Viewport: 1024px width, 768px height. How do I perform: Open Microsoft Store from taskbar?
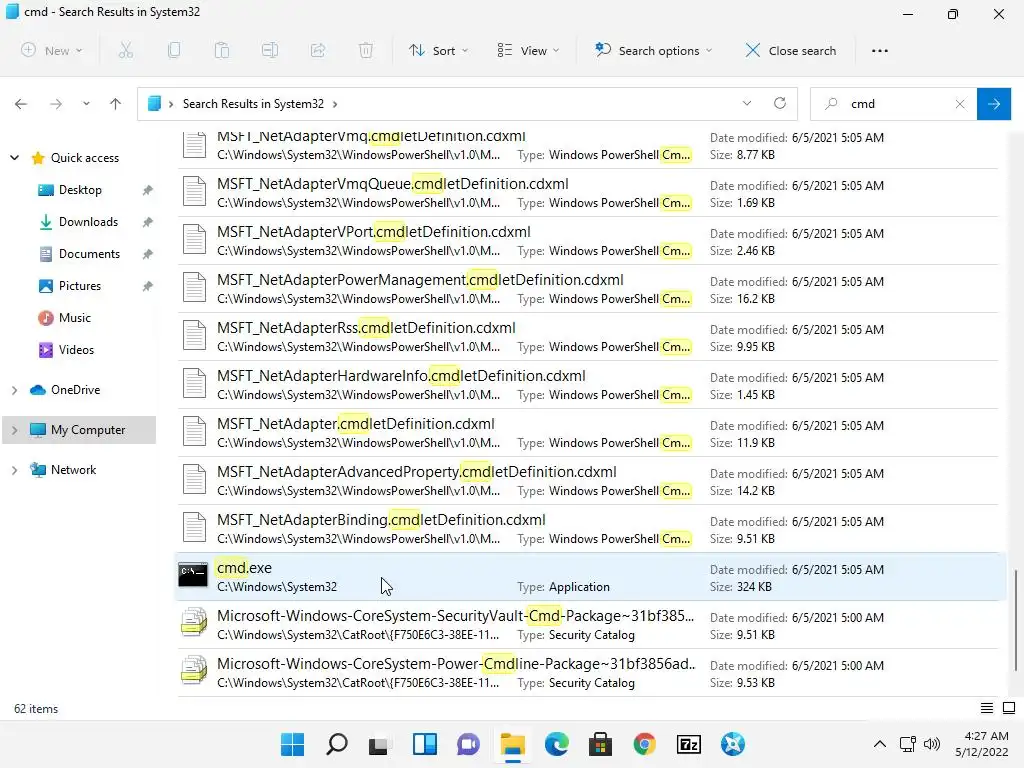point(600,744)
